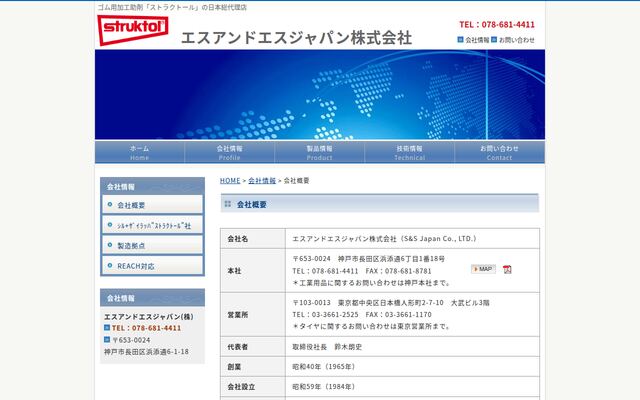Click 本社 table header cell

pos(253,271)
